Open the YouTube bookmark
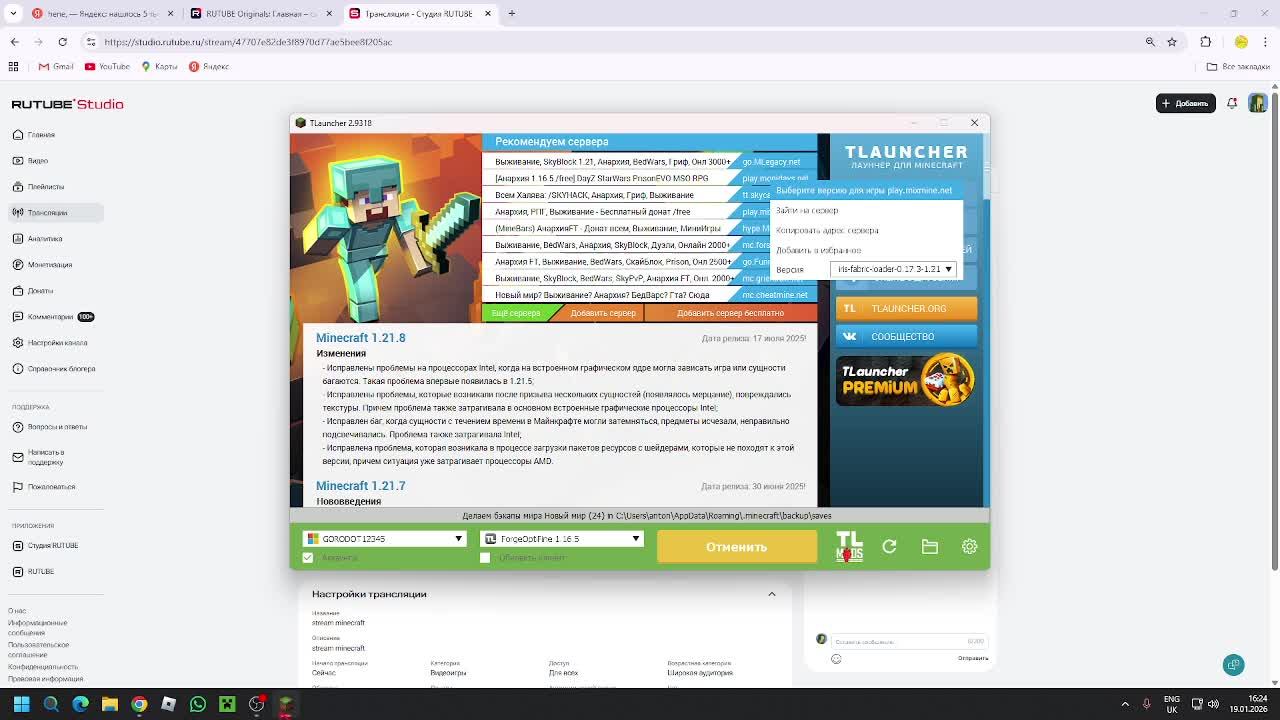The width and height of the screenshot is (1280, 720). pos(107,66)
